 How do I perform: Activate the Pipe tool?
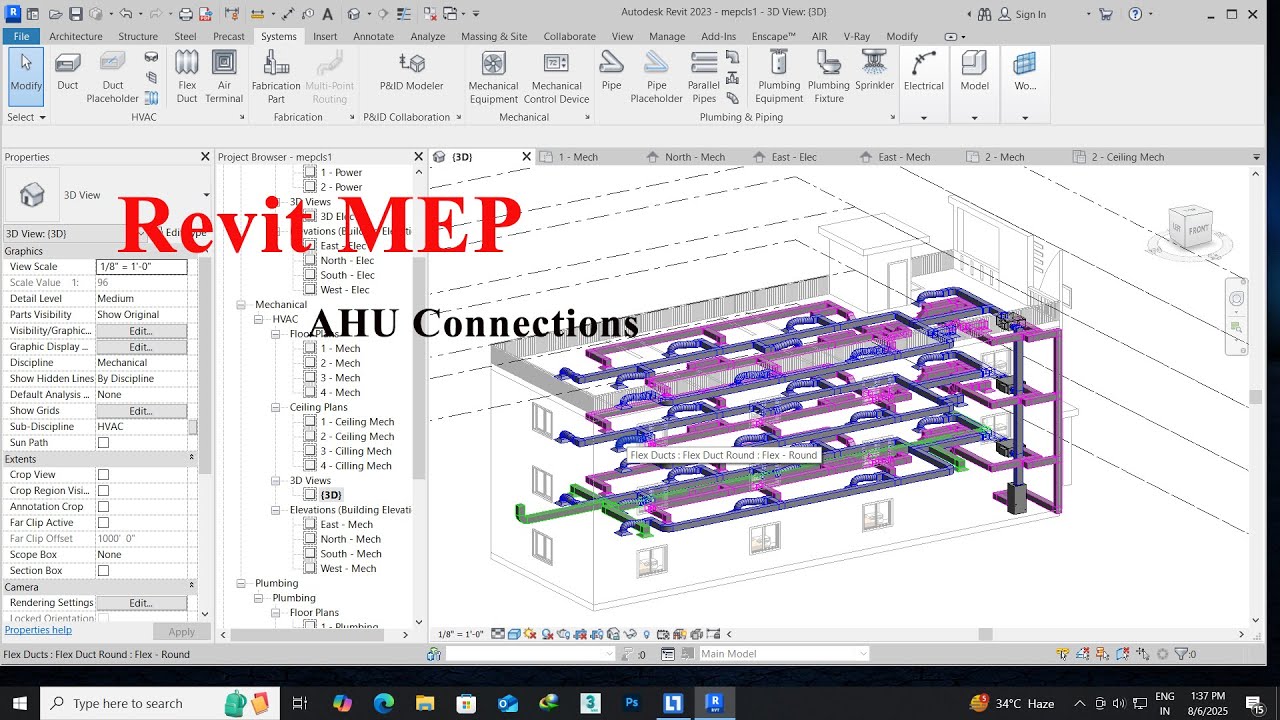(x=611, y=72)
